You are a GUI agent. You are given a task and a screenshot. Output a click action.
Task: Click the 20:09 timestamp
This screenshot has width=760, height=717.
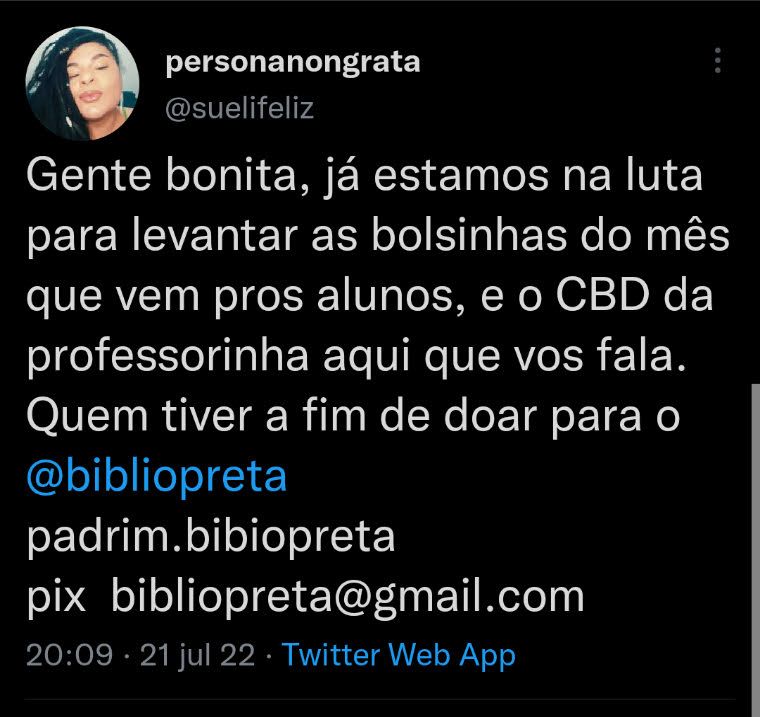coord(69,655)
